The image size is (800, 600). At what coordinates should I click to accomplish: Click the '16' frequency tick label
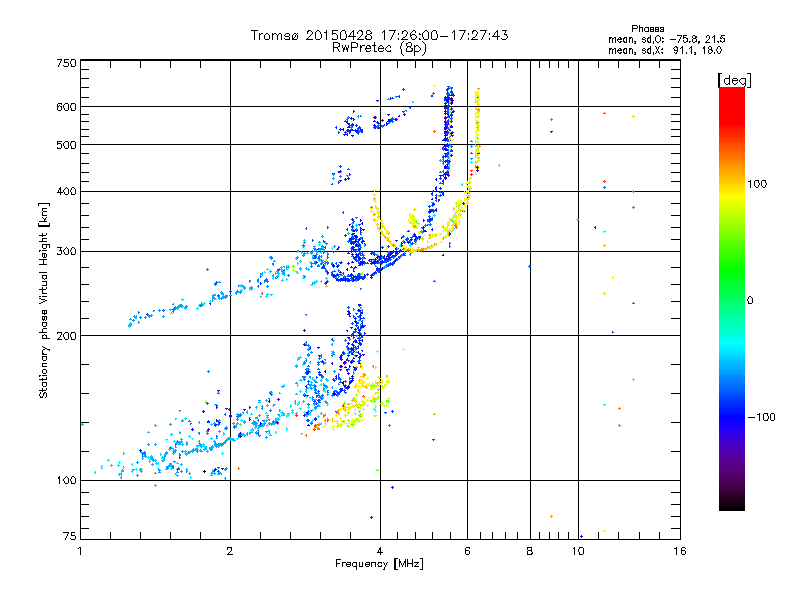pos(680,551)
